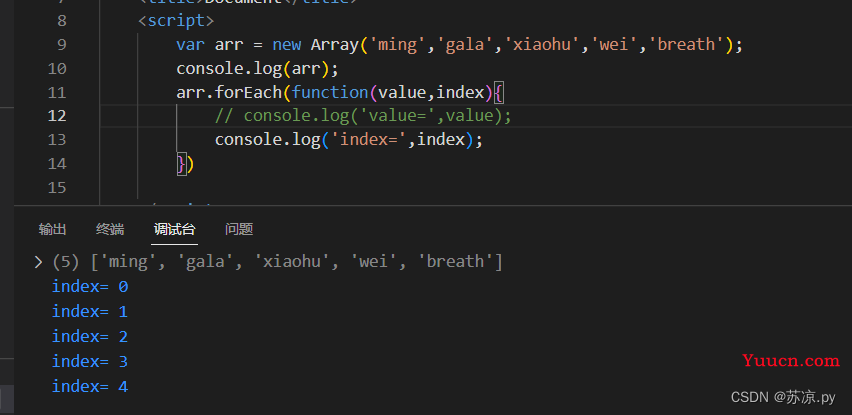Viewport: 852px width, 415px height.
Task: Click the 'index= 2' console output
Action: point(90,336)
